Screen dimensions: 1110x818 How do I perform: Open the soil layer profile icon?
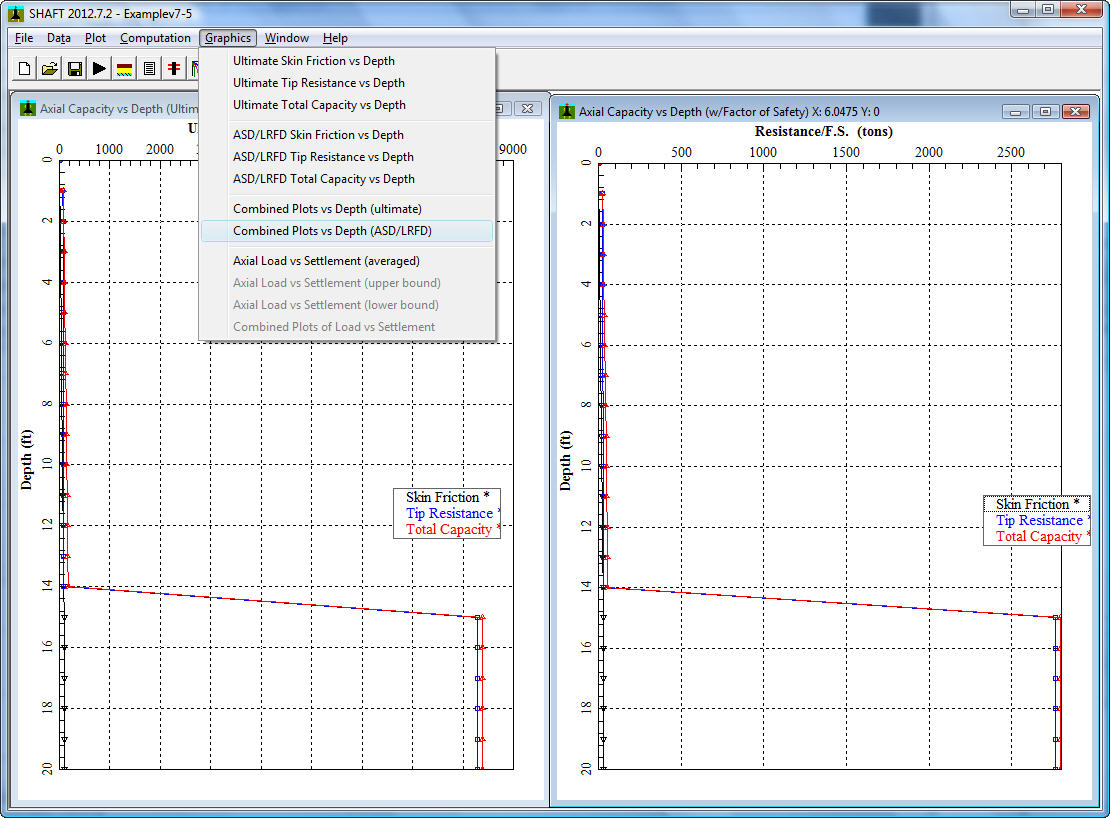(123, 68)
